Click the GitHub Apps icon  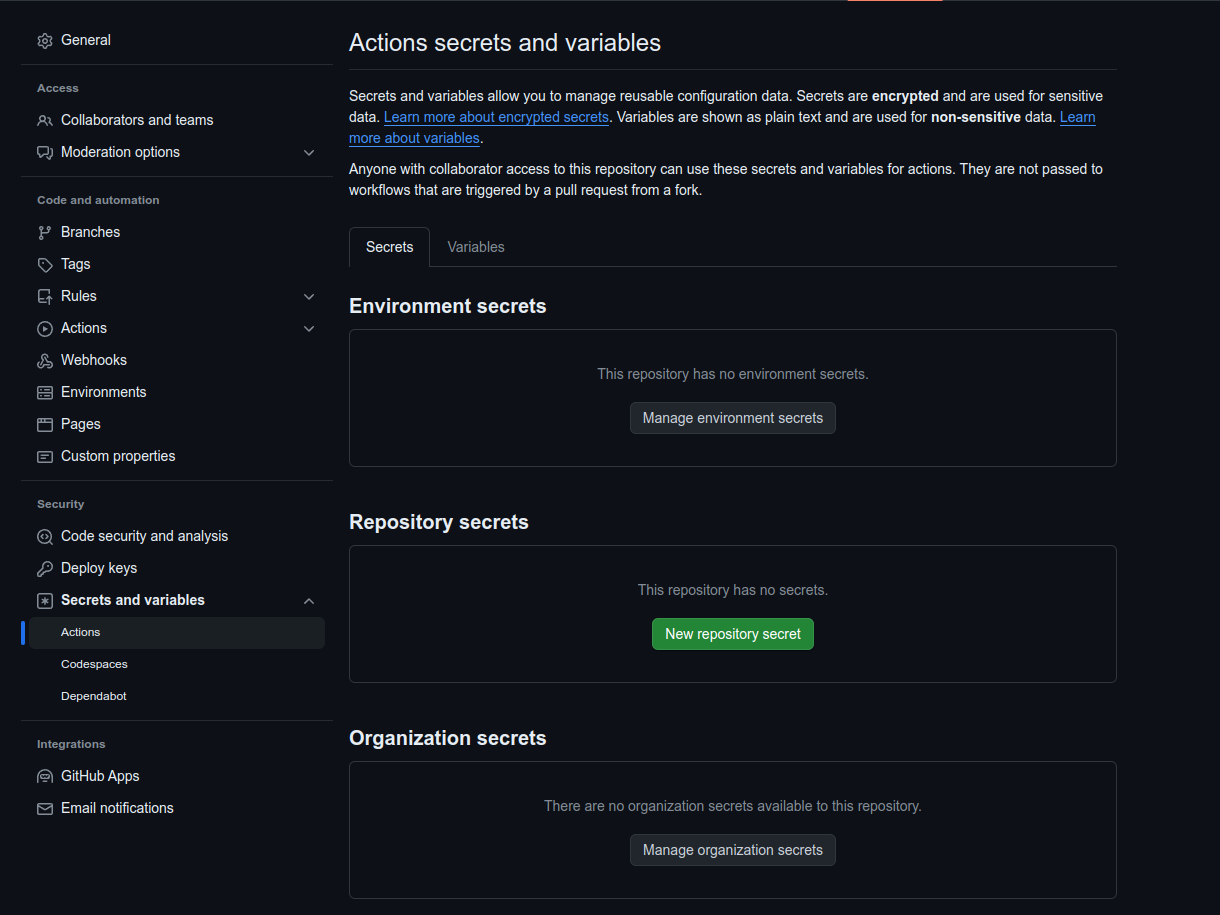pyautogui.click(x=45, y=777)
